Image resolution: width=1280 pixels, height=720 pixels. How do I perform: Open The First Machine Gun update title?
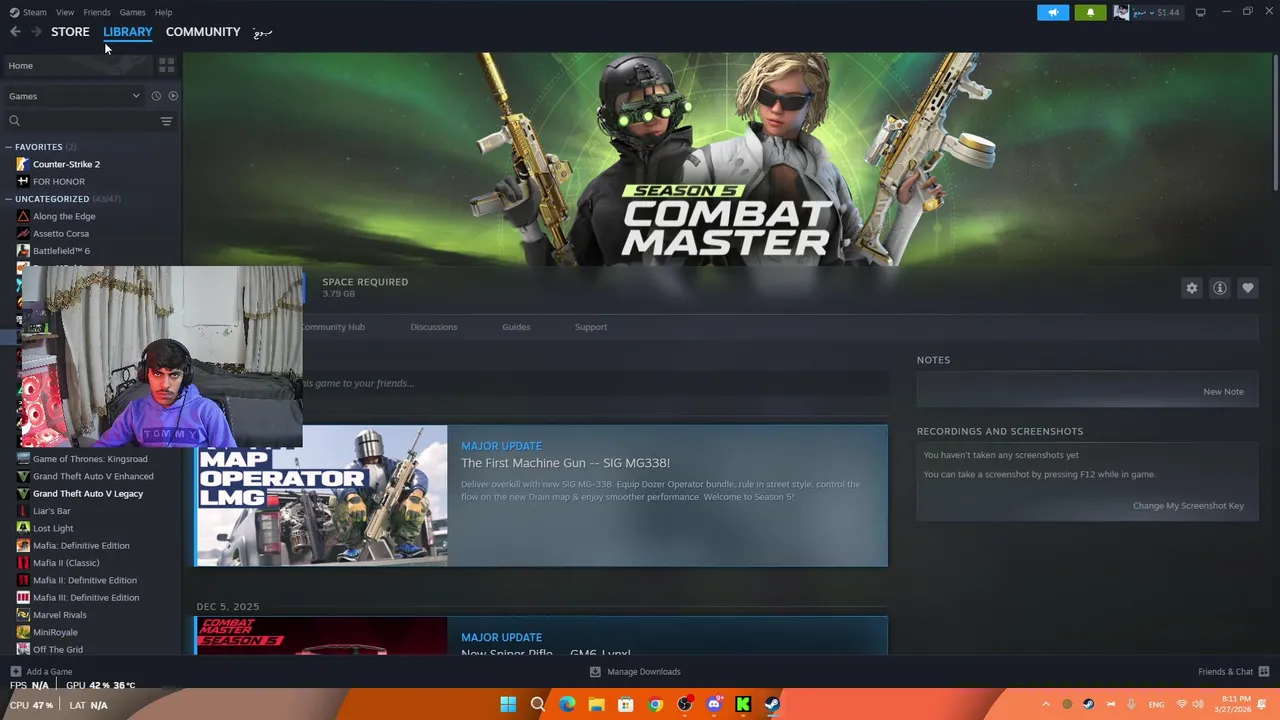[x=565, y=463]
